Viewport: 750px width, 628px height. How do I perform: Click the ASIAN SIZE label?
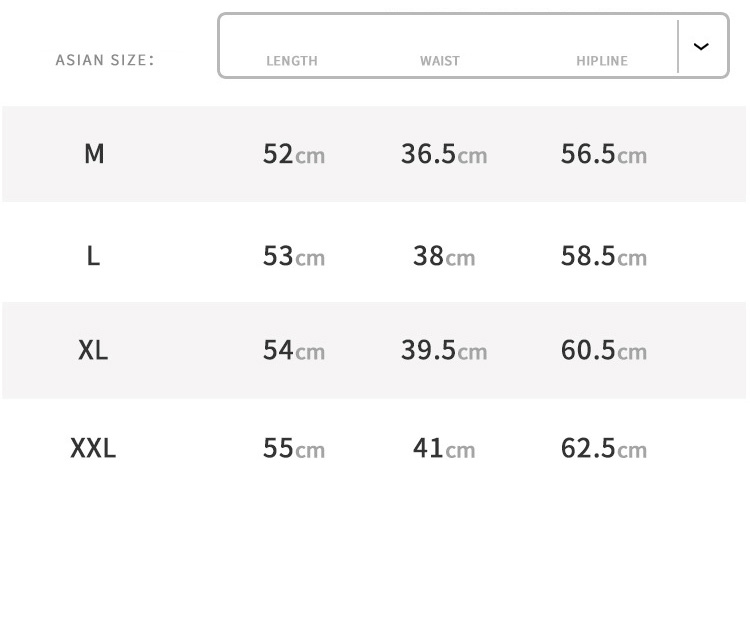point(105,60)
